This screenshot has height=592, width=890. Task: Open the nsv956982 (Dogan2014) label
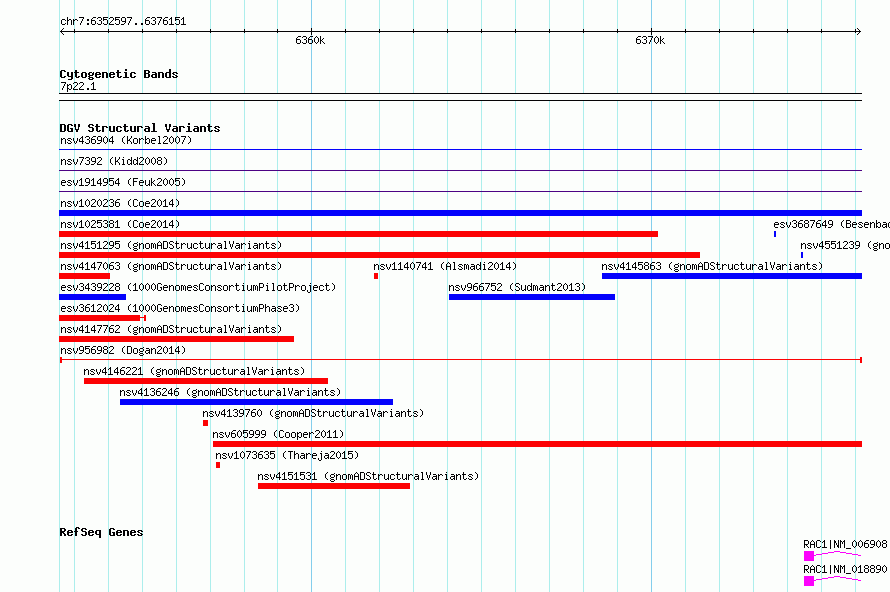tap(123, 350)
